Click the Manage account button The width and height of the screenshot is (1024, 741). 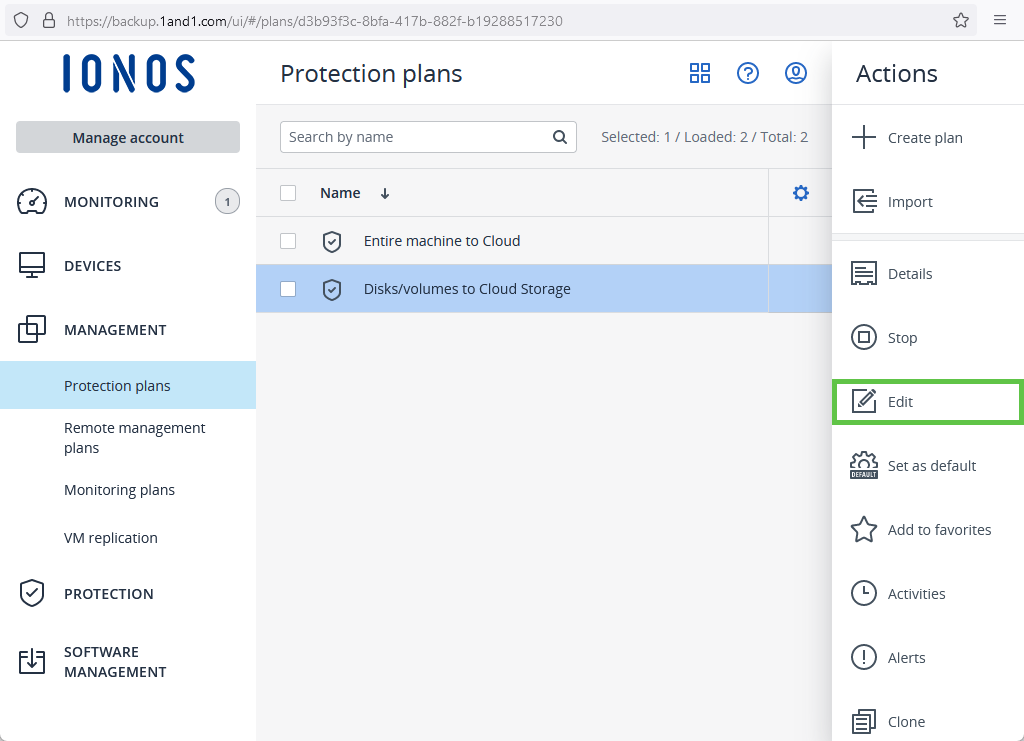(x=128, y=138)
